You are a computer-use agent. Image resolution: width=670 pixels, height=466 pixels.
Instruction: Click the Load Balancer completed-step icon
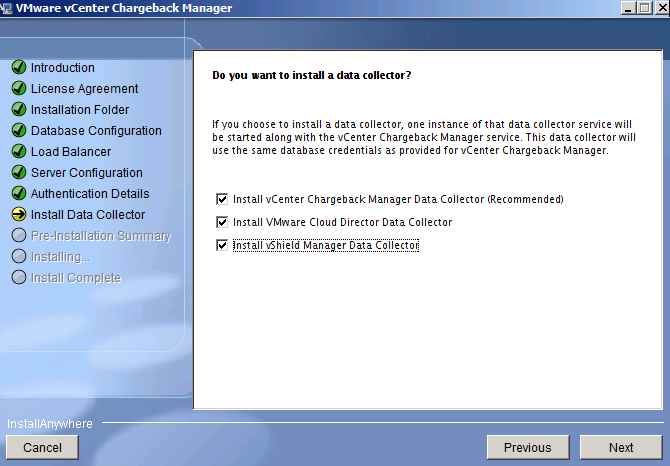19,151
